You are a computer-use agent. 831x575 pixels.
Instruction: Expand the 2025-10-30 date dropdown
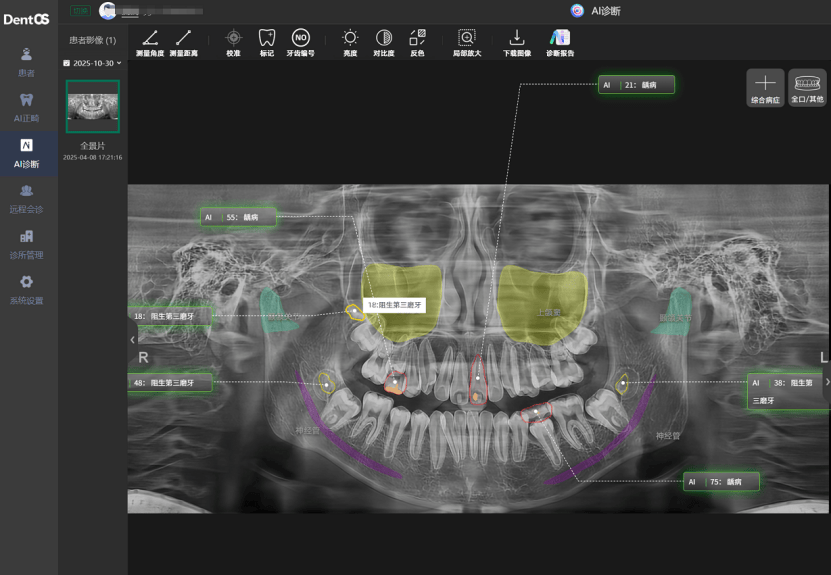point(92,63)
